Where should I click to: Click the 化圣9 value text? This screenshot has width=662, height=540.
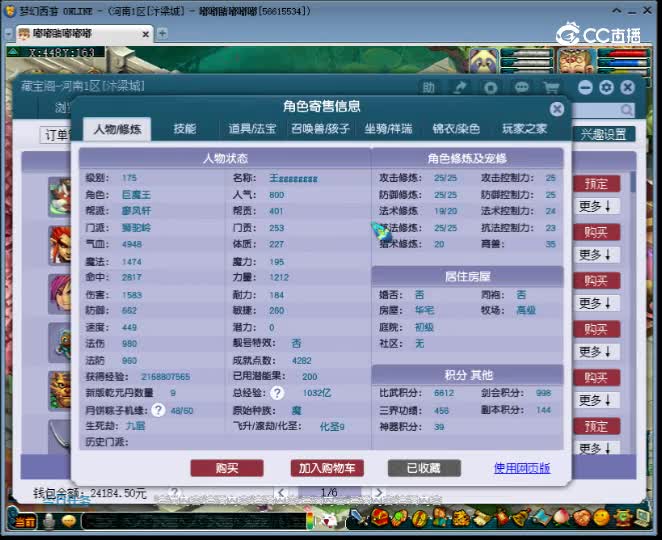tap(332, 426)
